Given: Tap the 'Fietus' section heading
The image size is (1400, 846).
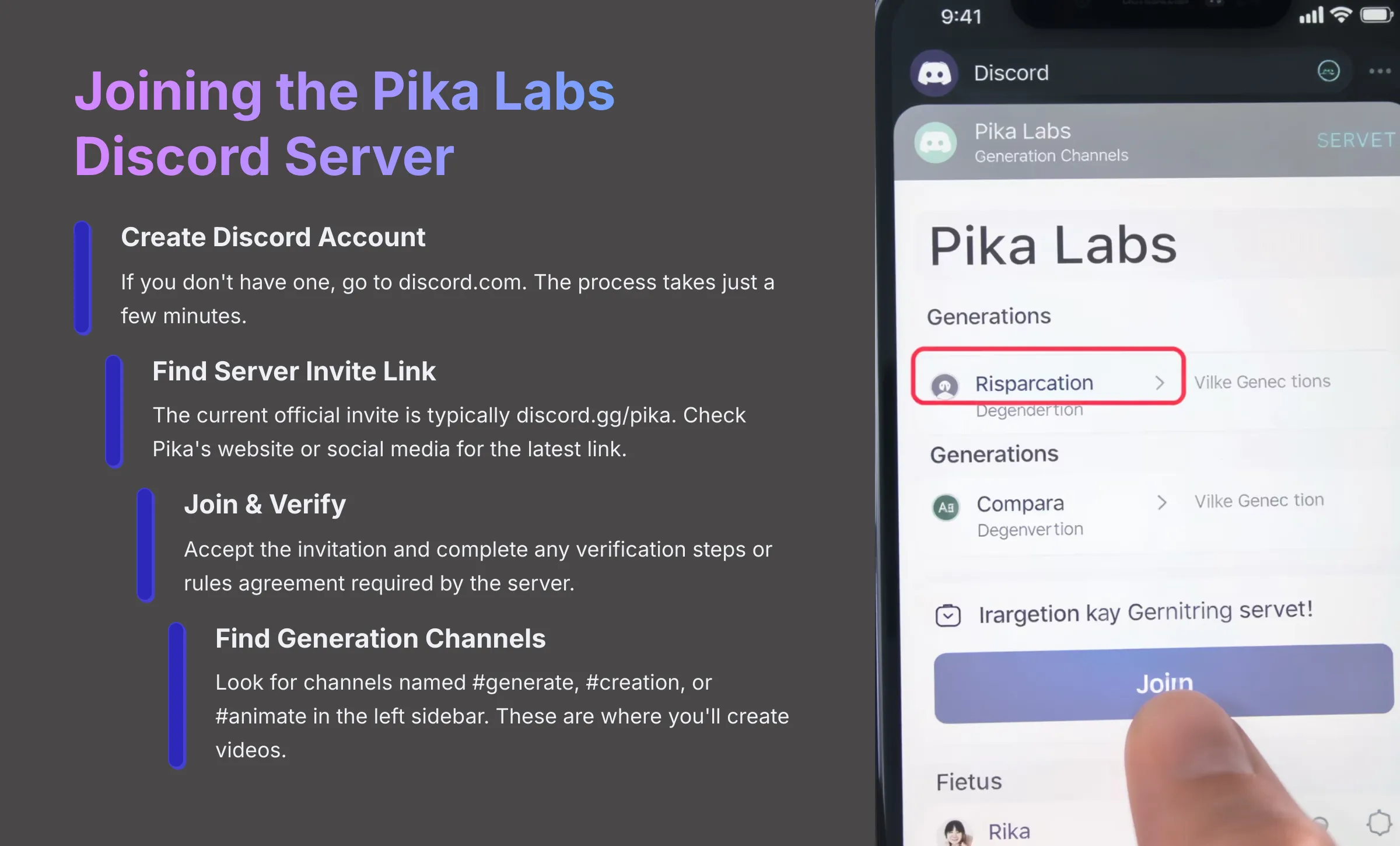Looking at the screenshot, I should point(969,782).
